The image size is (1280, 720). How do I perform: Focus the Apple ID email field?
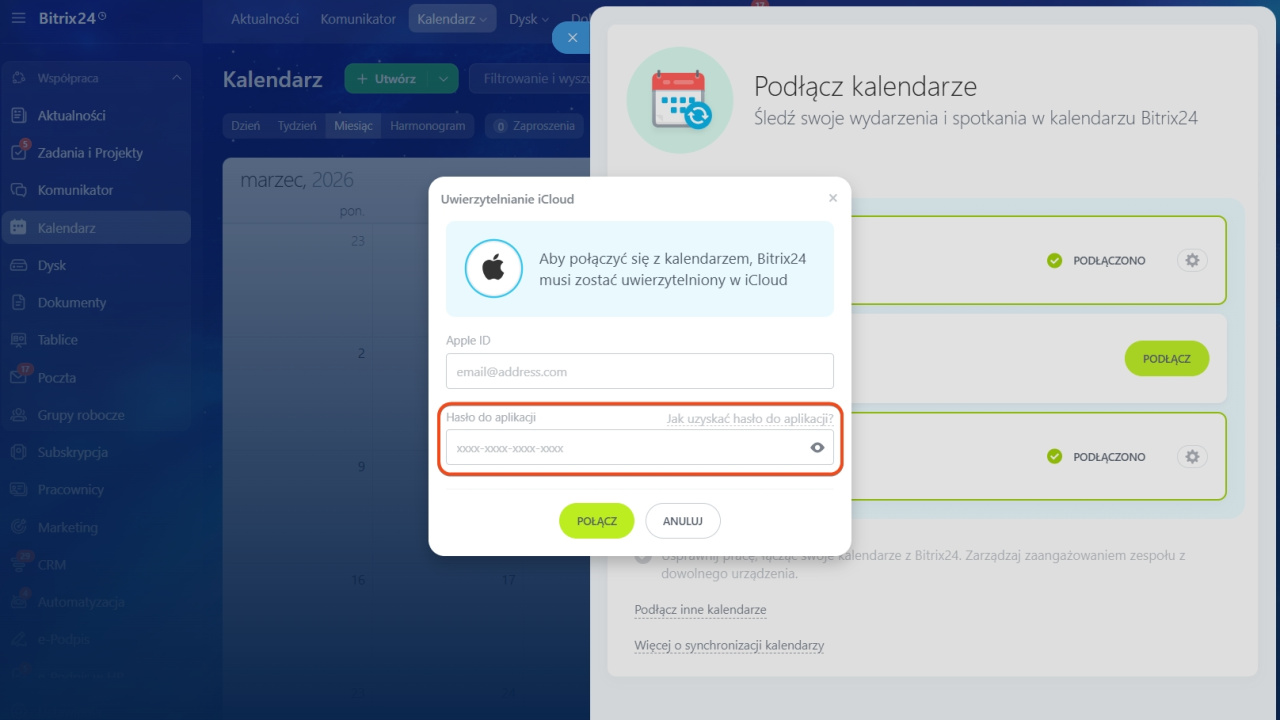coord(639,371)
